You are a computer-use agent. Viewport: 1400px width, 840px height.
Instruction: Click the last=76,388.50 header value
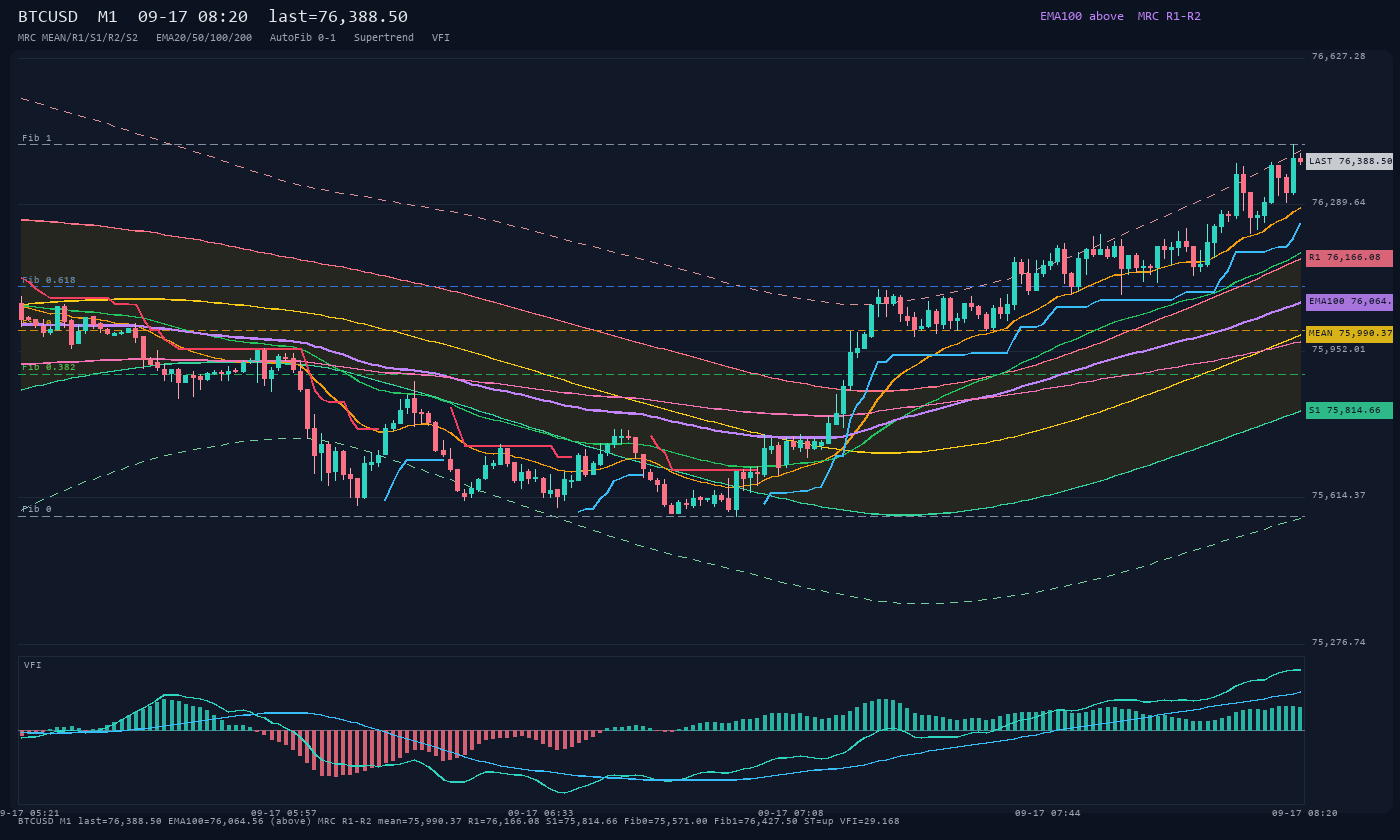[x=338, y=17]
